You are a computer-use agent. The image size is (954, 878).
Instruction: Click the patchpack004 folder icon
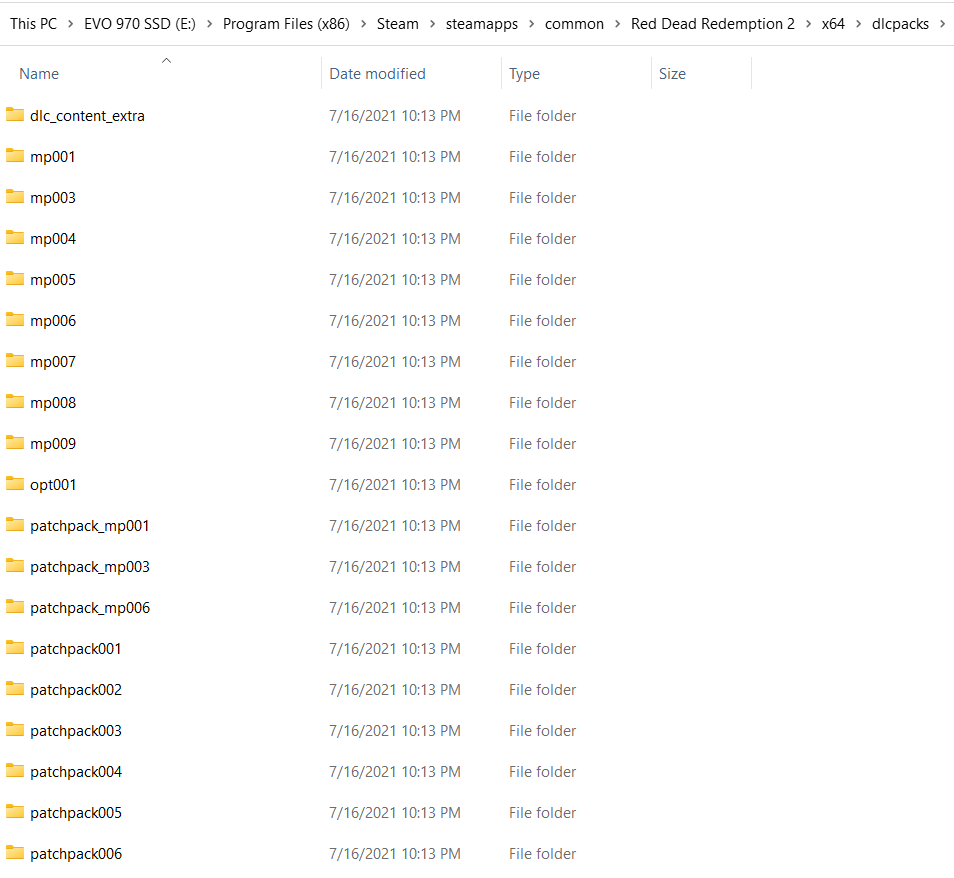pos(15,771)
